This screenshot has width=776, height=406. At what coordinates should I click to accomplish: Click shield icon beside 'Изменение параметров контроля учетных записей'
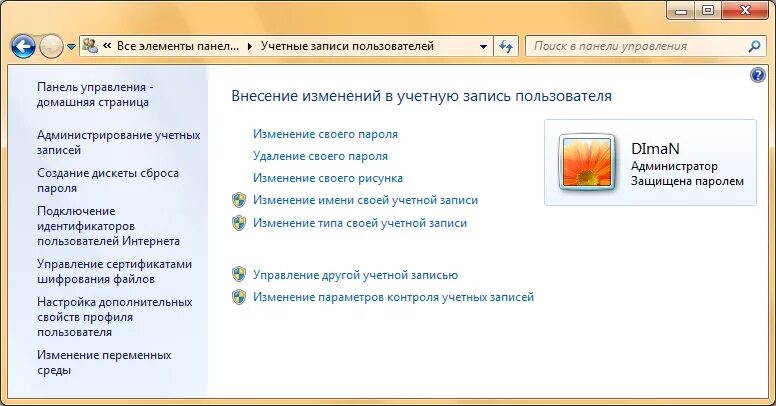point(239,297)
